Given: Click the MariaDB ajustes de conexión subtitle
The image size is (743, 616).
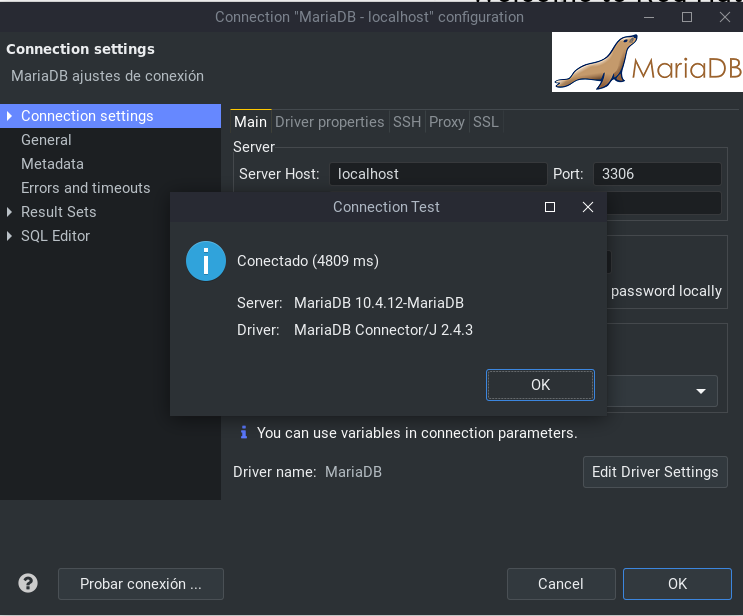Looking at the screenshot, I should [x=108, y=76].
